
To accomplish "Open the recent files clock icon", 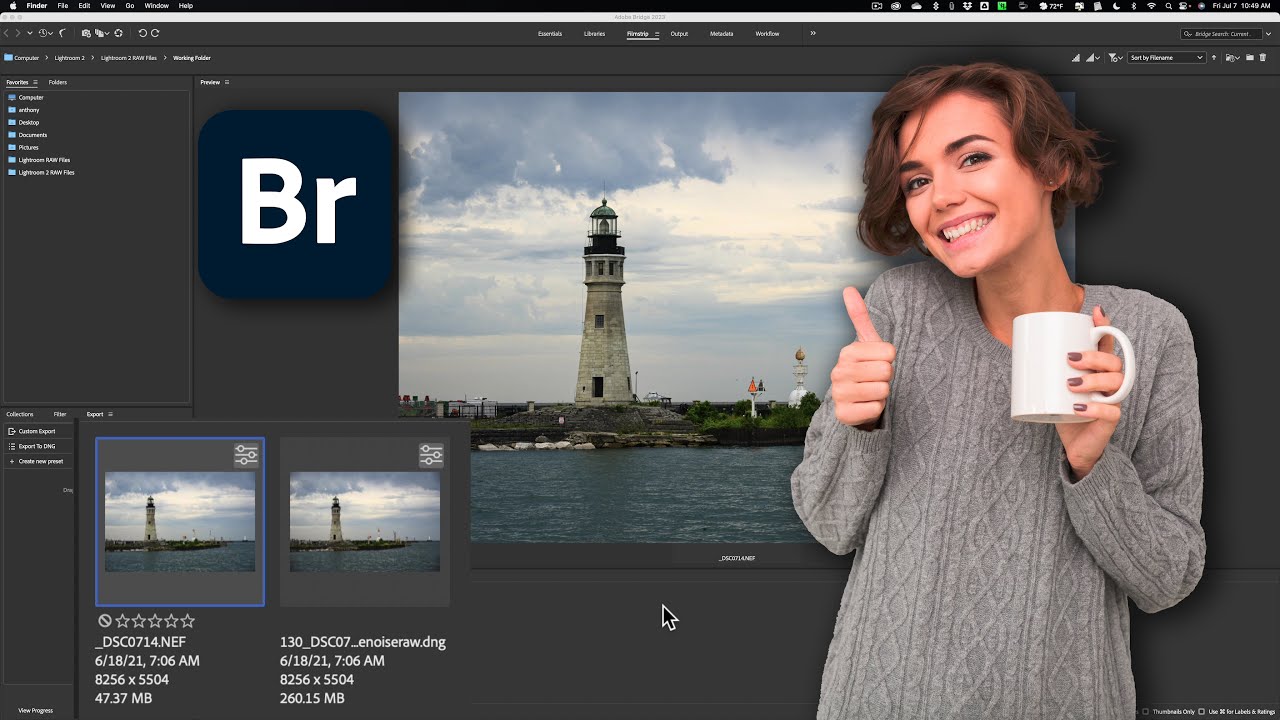I will pos(45,33).
